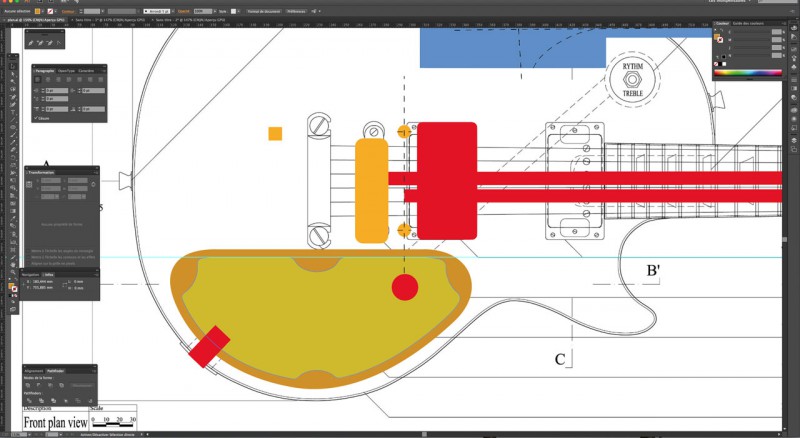Switch to the Alignement panel tab
800x438 pixels.
coord(34,371)
